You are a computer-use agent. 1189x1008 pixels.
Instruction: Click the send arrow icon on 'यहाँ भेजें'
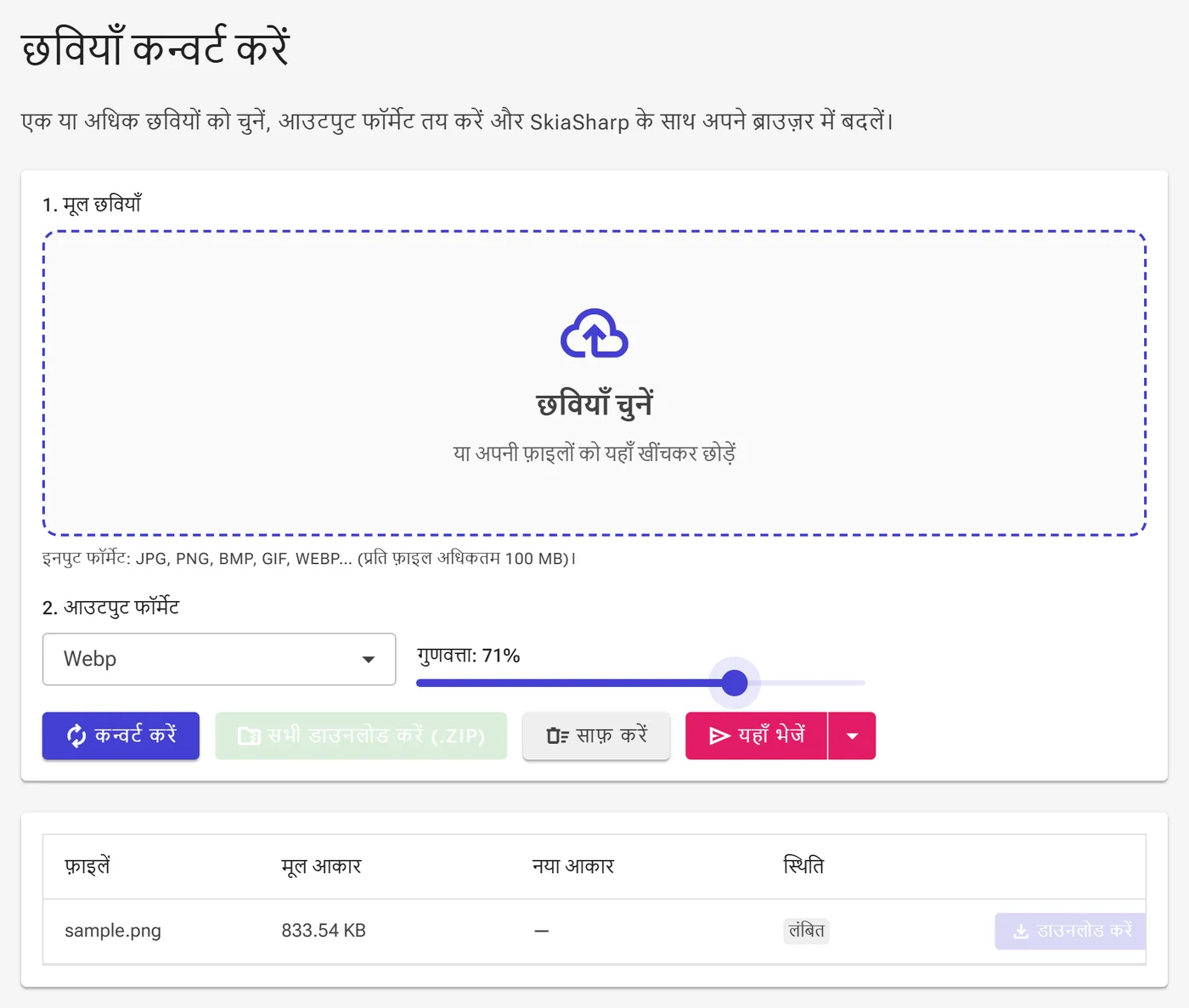coord(719,736)
